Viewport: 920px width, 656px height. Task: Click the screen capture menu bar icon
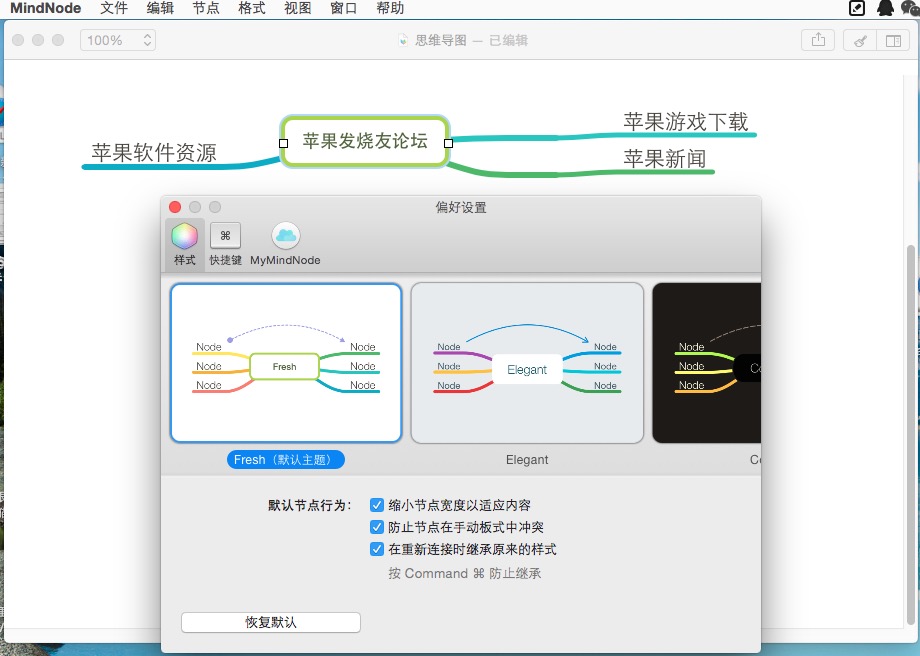pos(857,8)
